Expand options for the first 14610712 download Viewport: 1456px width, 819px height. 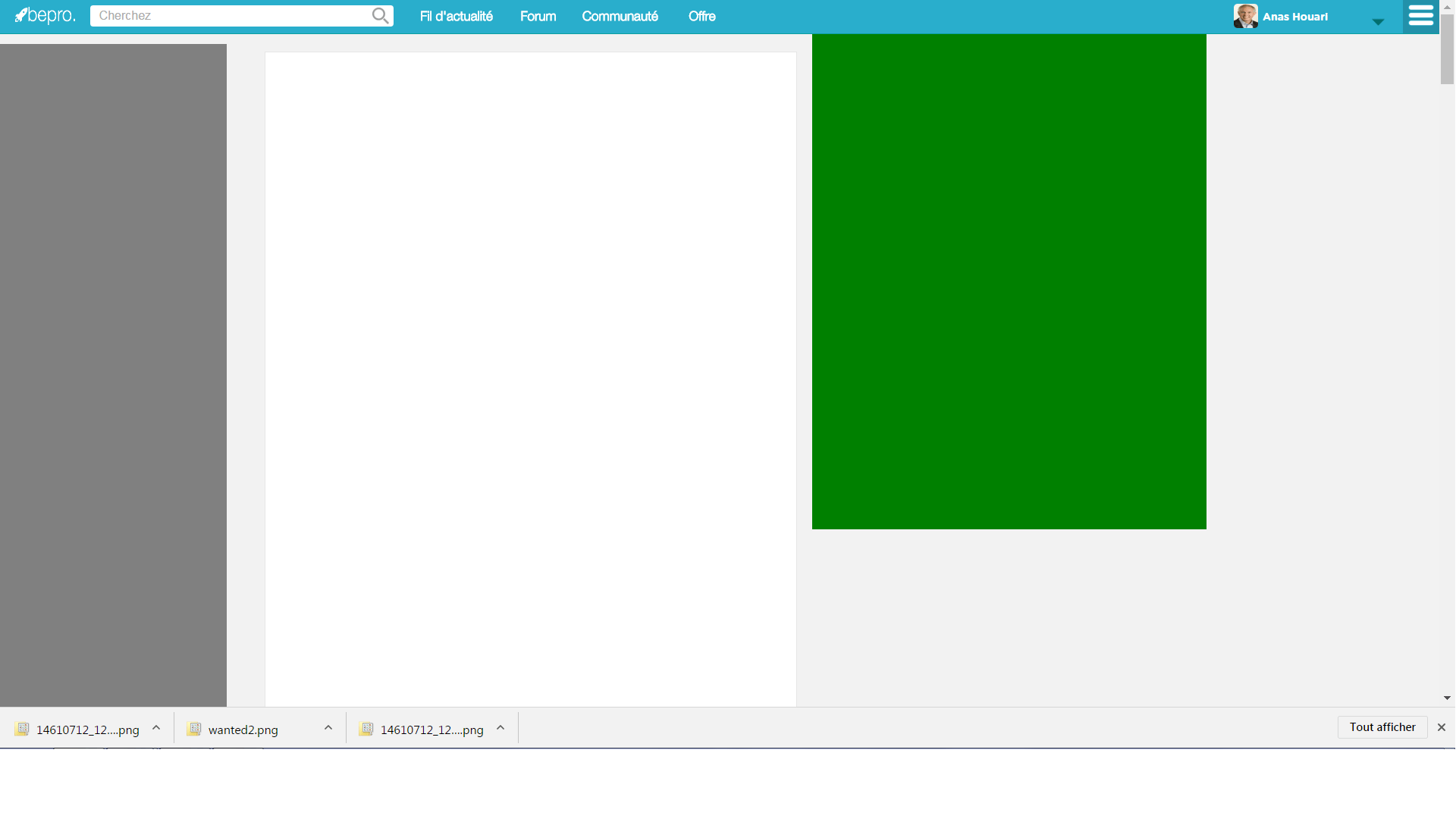(x=156, y=727)
